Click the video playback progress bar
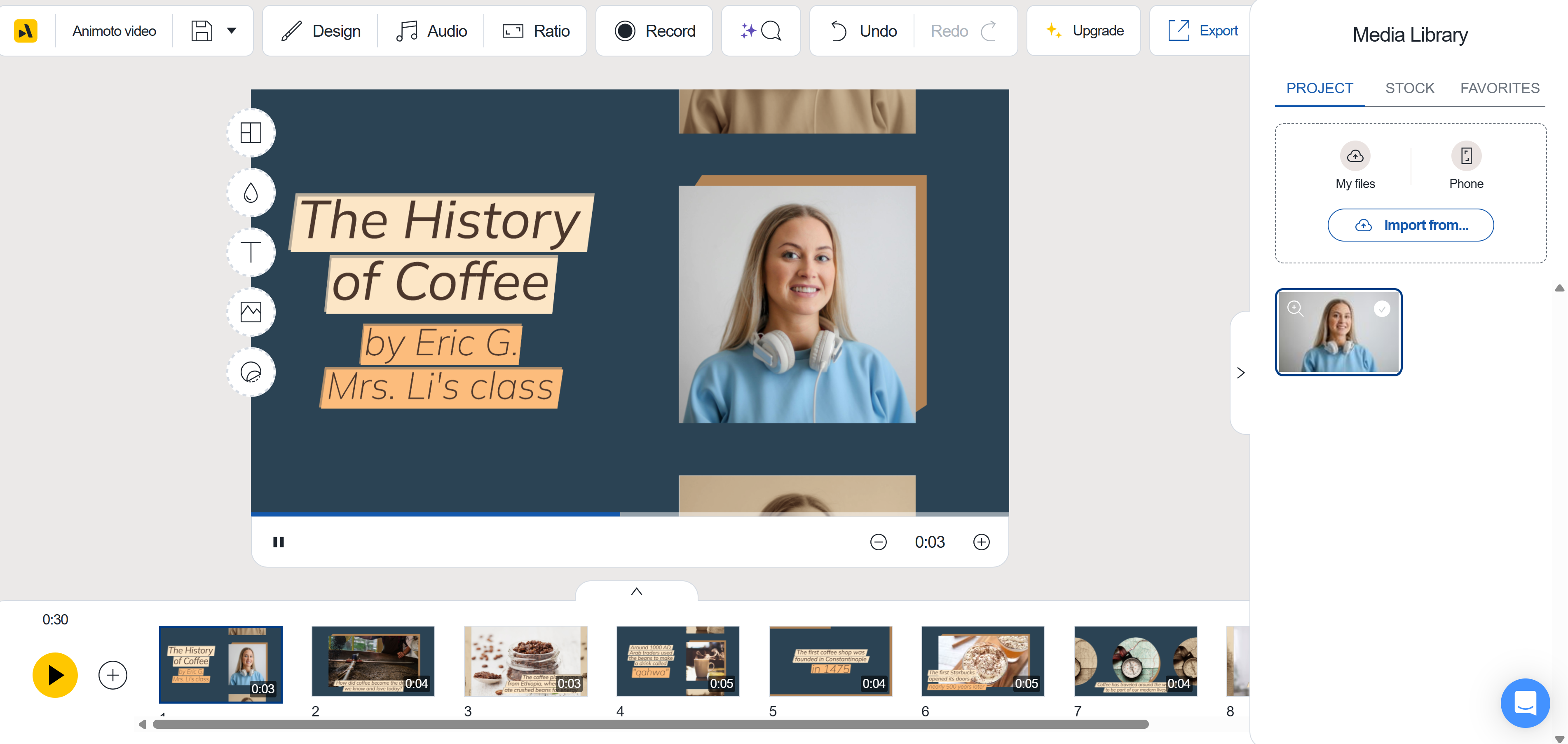The height and width of the screenshot is (744, 1568). [x=630, y=514]
